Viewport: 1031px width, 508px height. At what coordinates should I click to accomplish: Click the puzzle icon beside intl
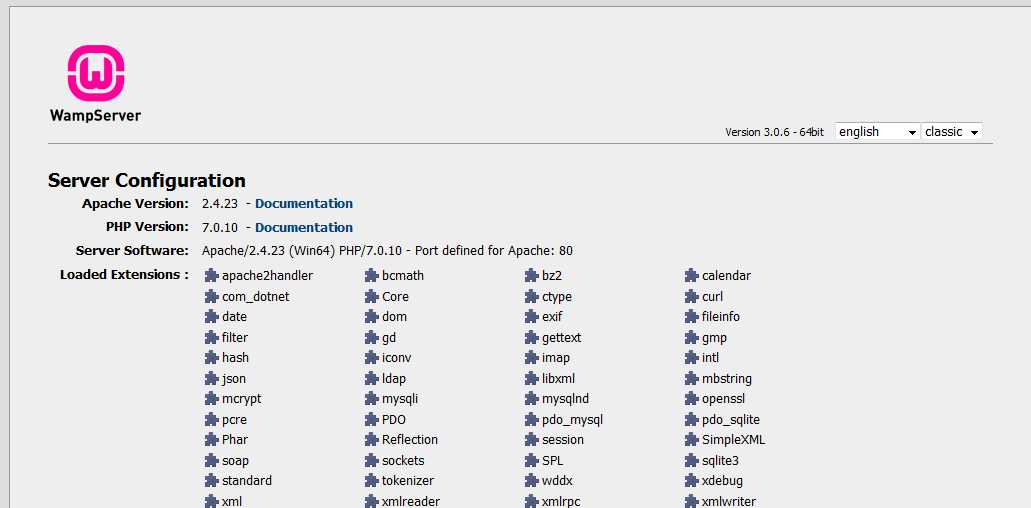(691, 358)
